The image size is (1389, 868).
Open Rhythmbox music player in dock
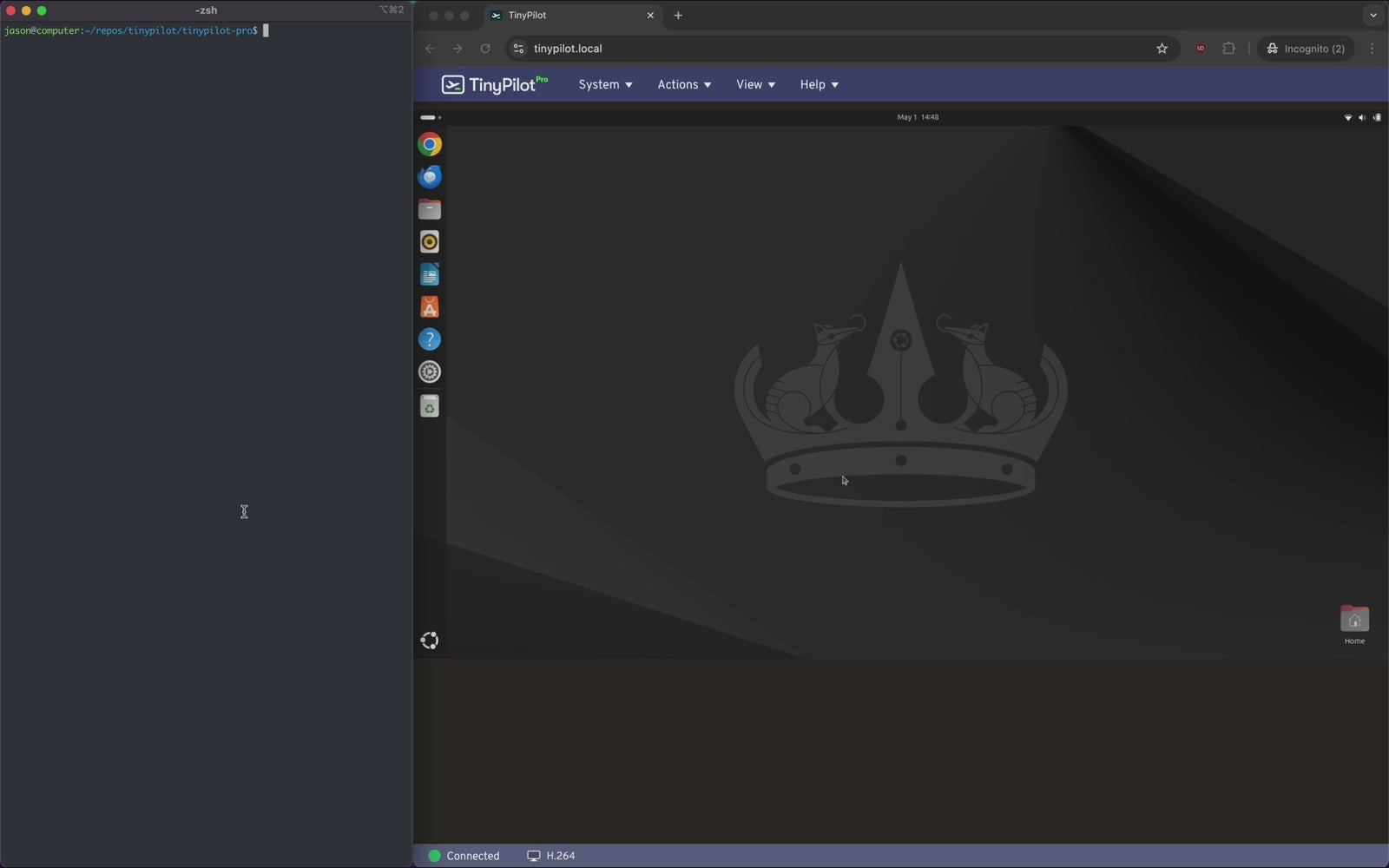[429, 242]
